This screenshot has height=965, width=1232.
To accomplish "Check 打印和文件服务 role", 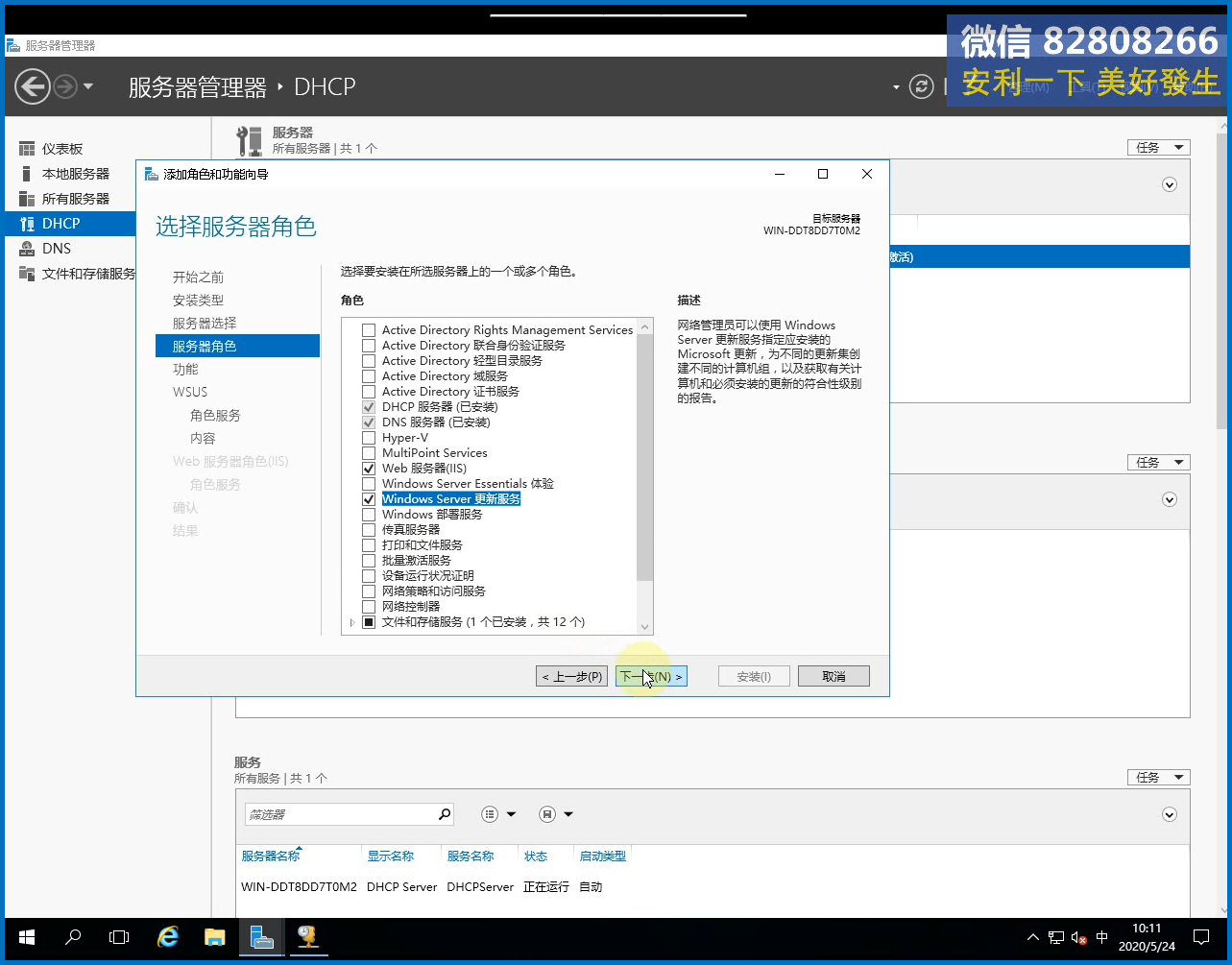I will 369,545.
